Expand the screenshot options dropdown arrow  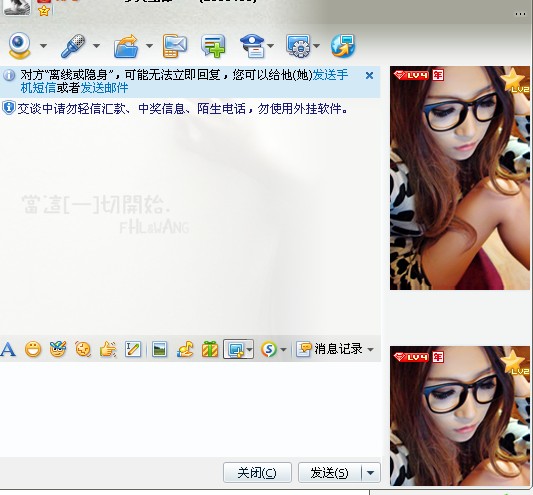pyautogui.click(x=250, y=349)
